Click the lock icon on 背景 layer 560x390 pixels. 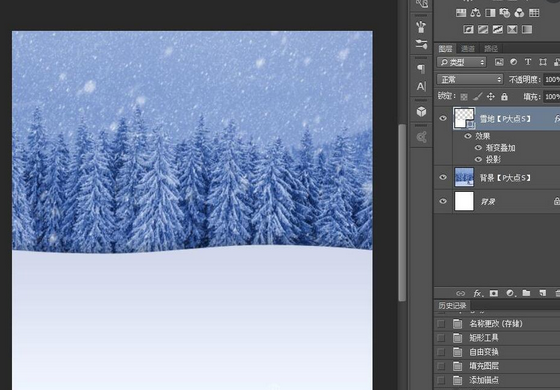pyautogui.click(x=556, y=201)
